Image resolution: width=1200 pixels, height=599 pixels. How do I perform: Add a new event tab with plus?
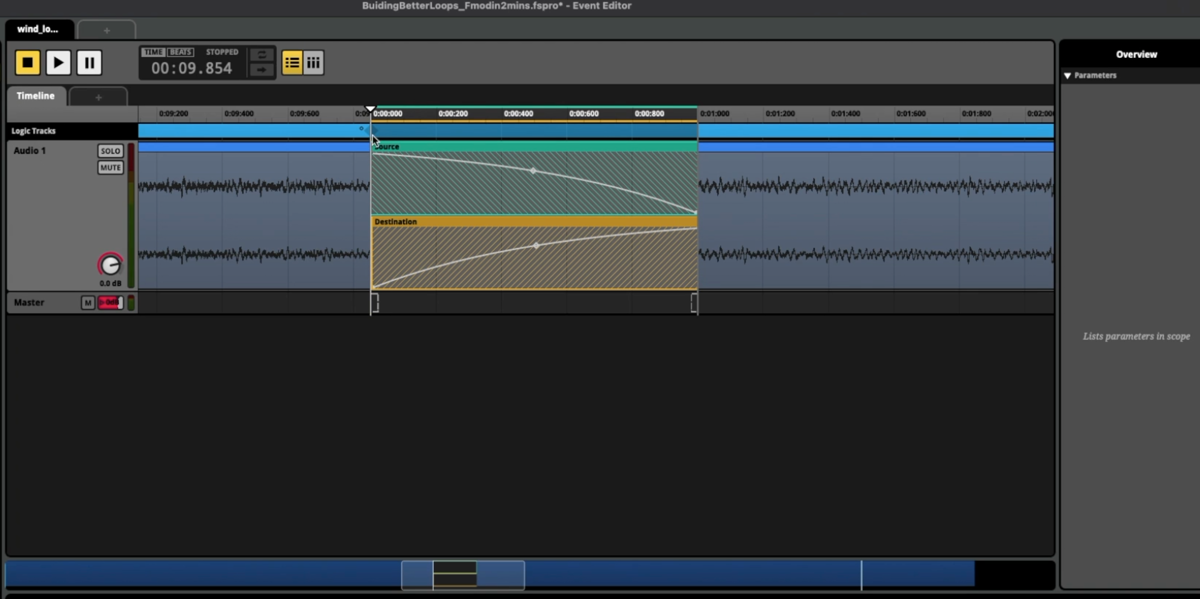[x=106, y=30]
